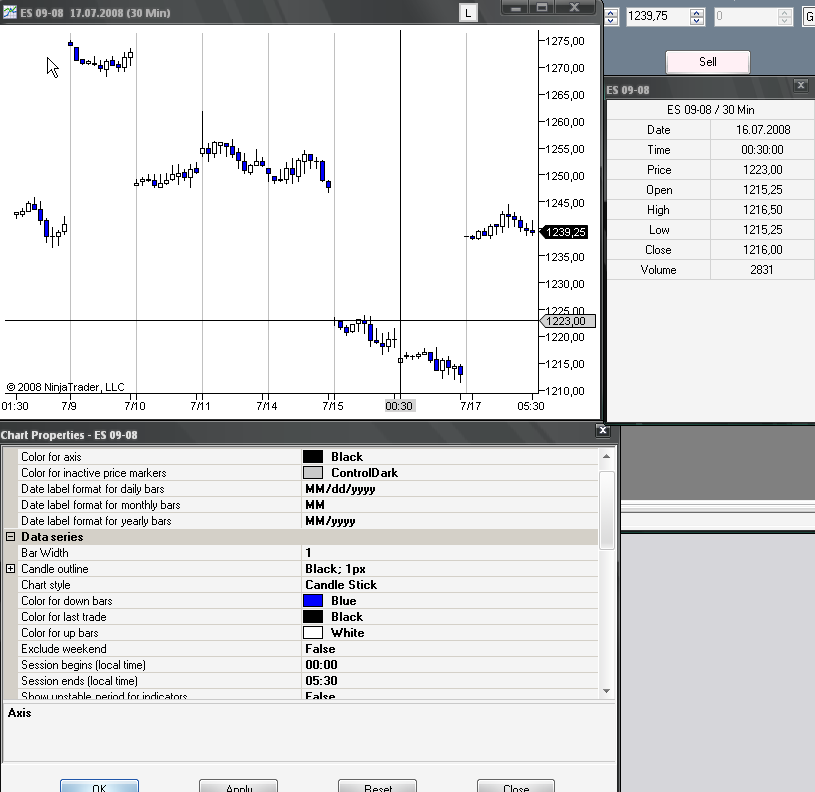Click the Date 16.07.2008 value cell

coord(761,130)
